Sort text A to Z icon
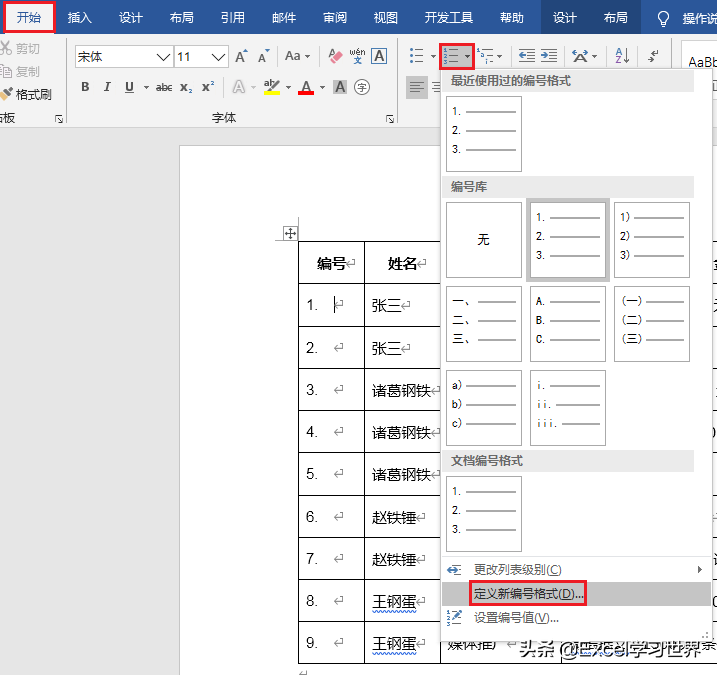The height and width of the screenshot is (675, 717). click(x=622, y=56)
